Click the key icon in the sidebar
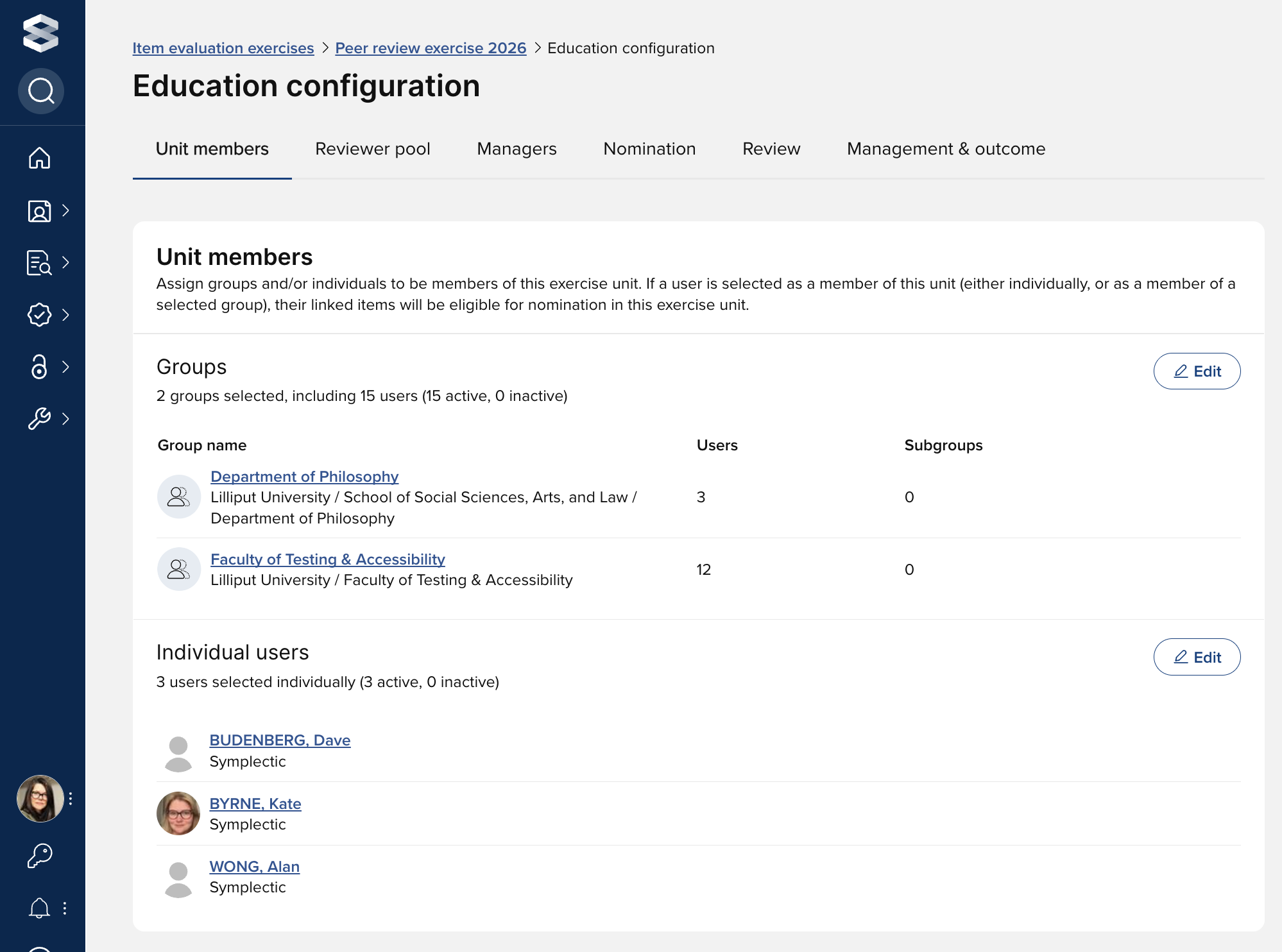 (39, 855)
